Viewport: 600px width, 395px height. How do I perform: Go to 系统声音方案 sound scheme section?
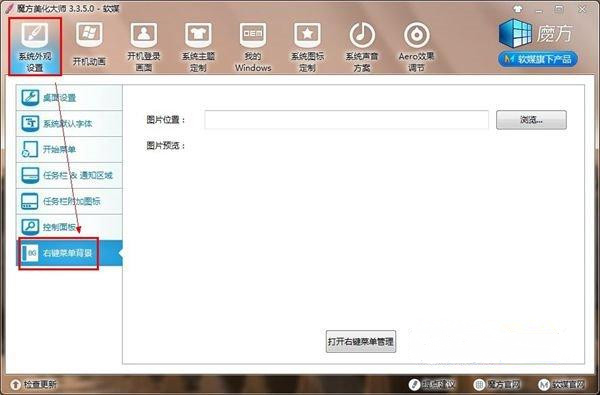pyautogui.click(x=362, y=46)
